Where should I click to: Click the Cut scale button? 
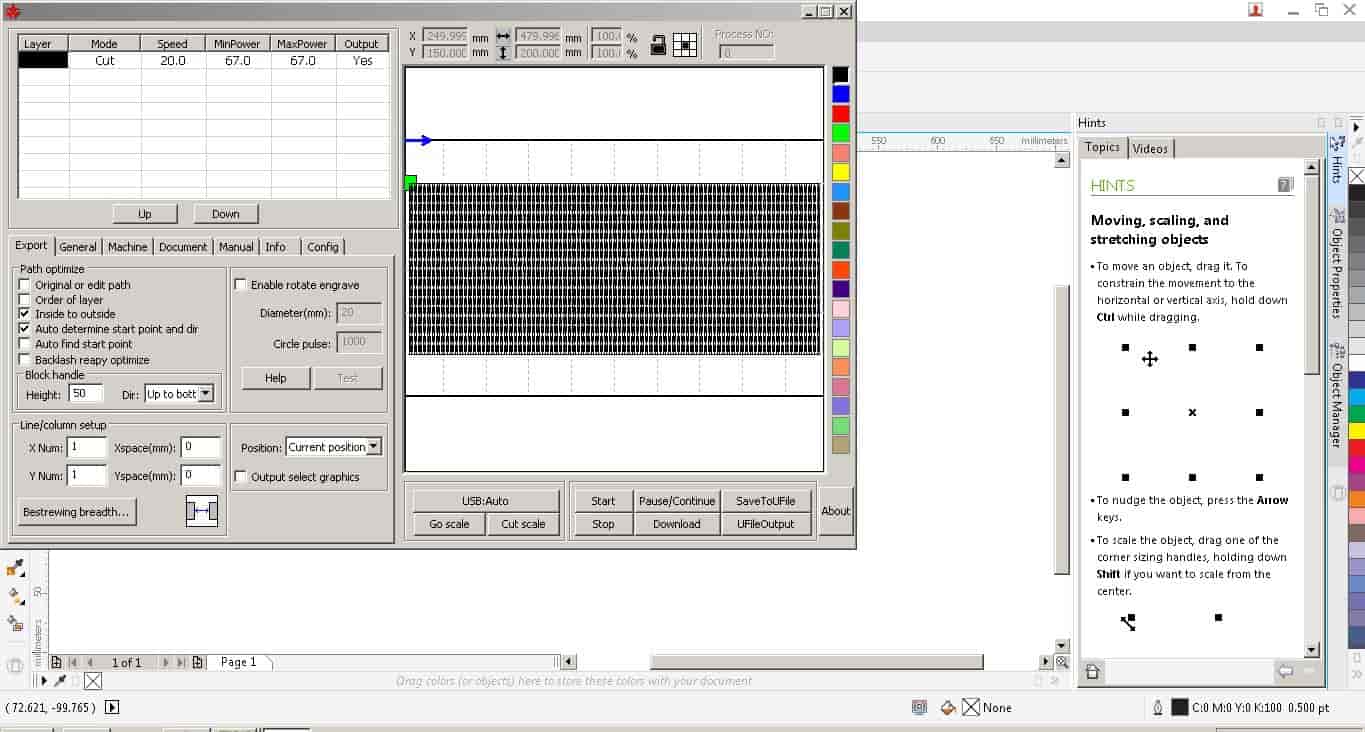pos(524,524)
